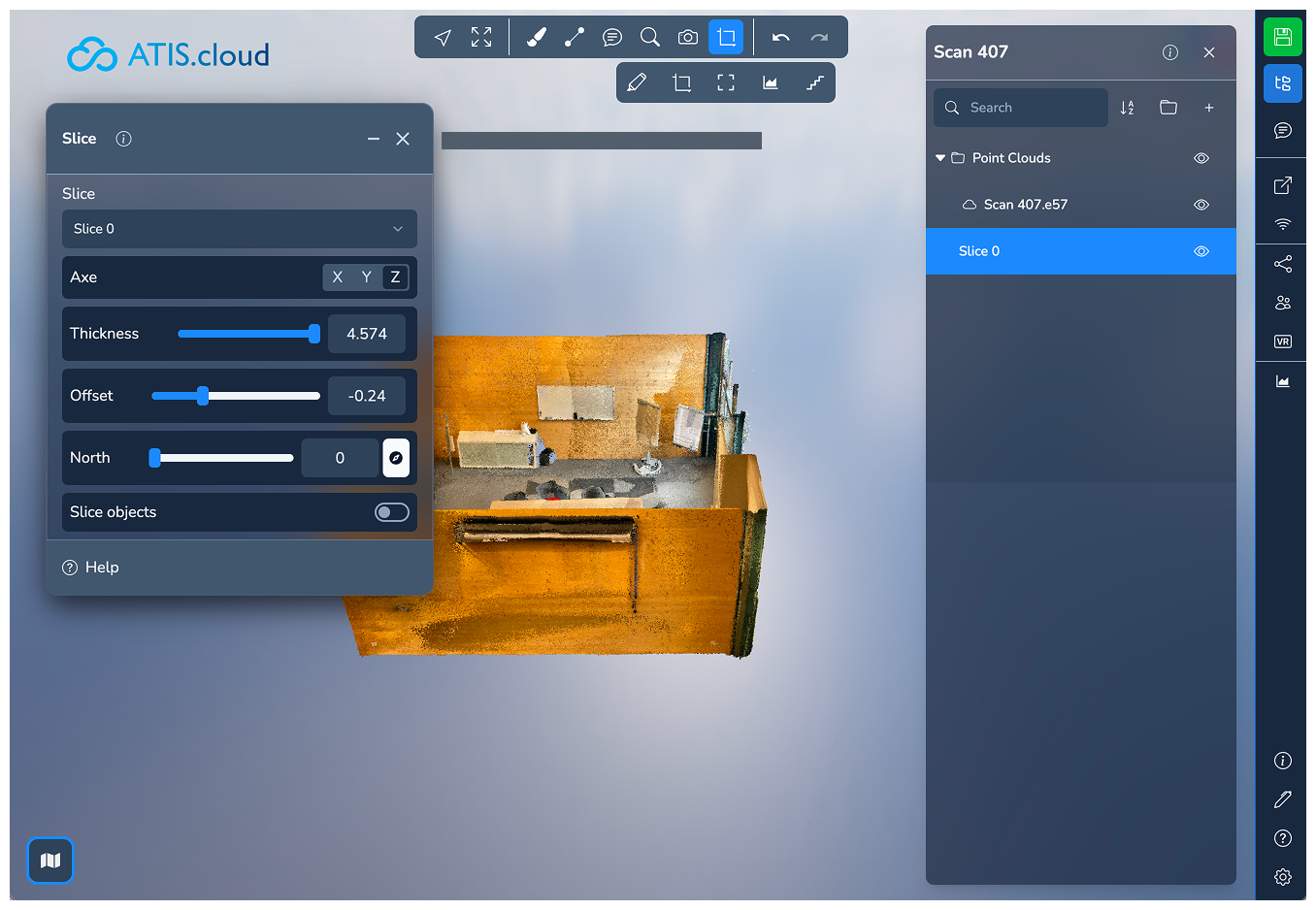Open the Slice 0 dropdown
The image size is (1316, 910).
point(239,229)
